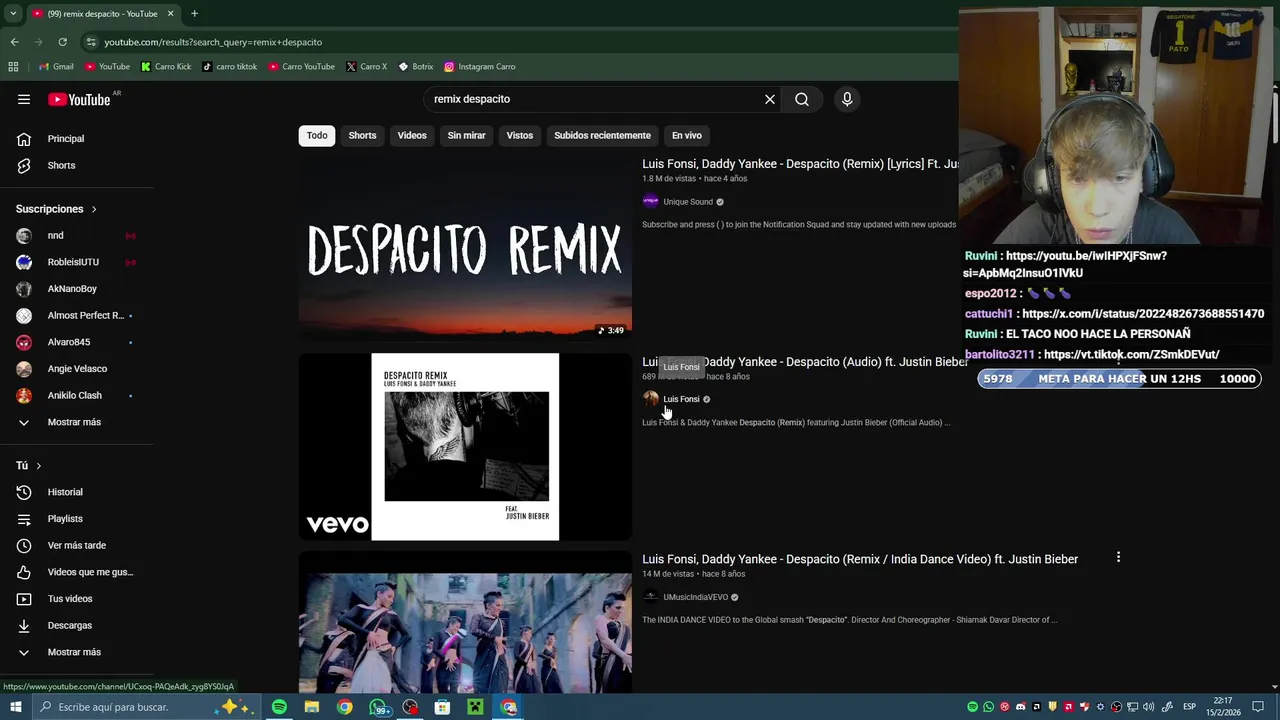Screen dimensions: 1280x720
Task: Open the Instagram Carro bookmark
Action: (x=480, y=67)
